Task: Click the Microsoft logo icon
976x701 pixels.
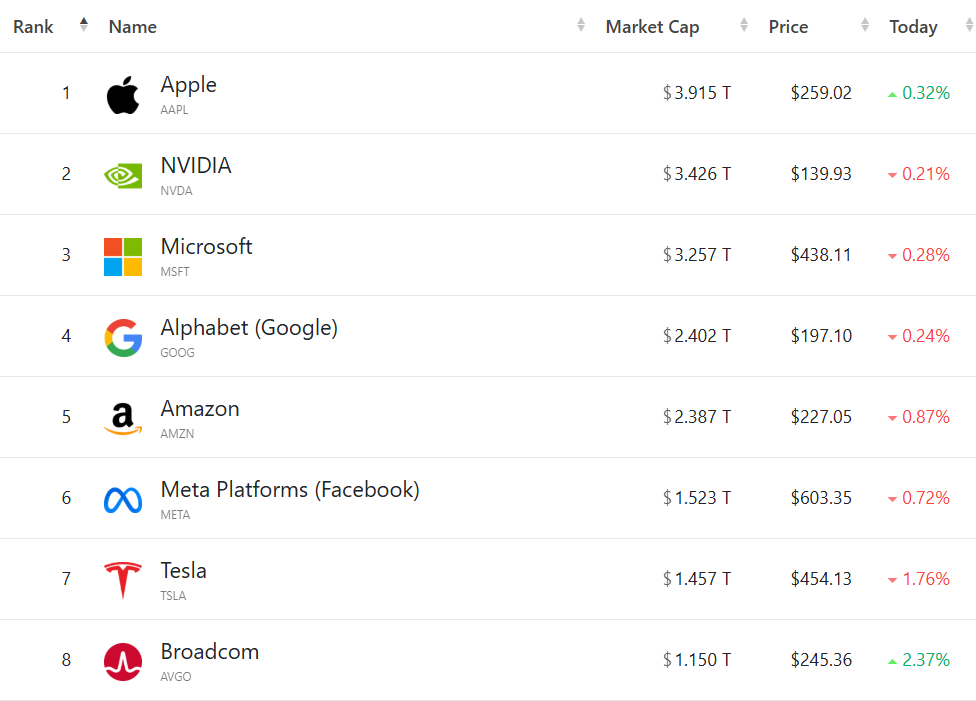Action: [123, 256]
